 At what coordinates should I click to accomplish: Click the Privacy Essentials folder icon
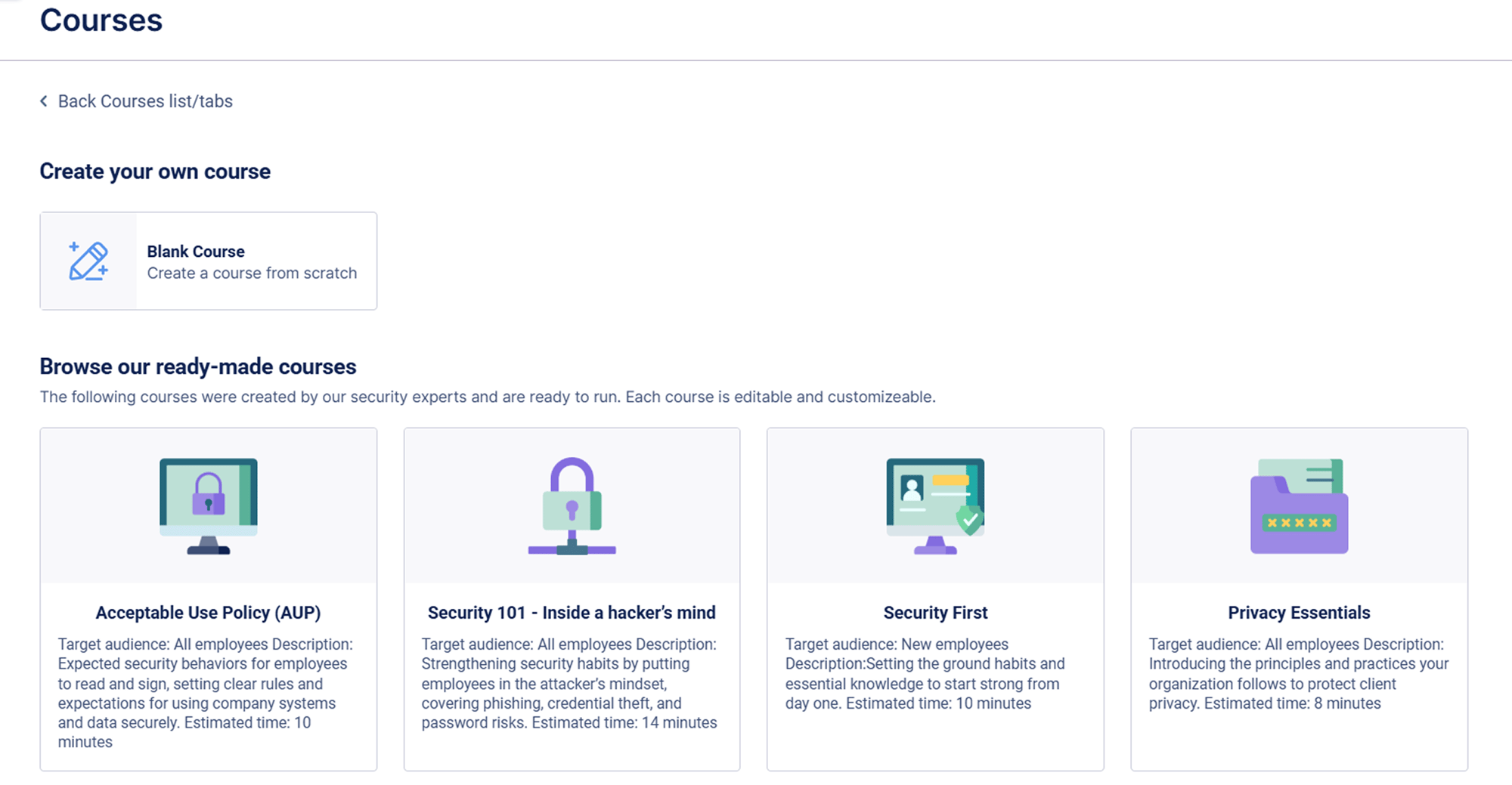pos(1299,505)
